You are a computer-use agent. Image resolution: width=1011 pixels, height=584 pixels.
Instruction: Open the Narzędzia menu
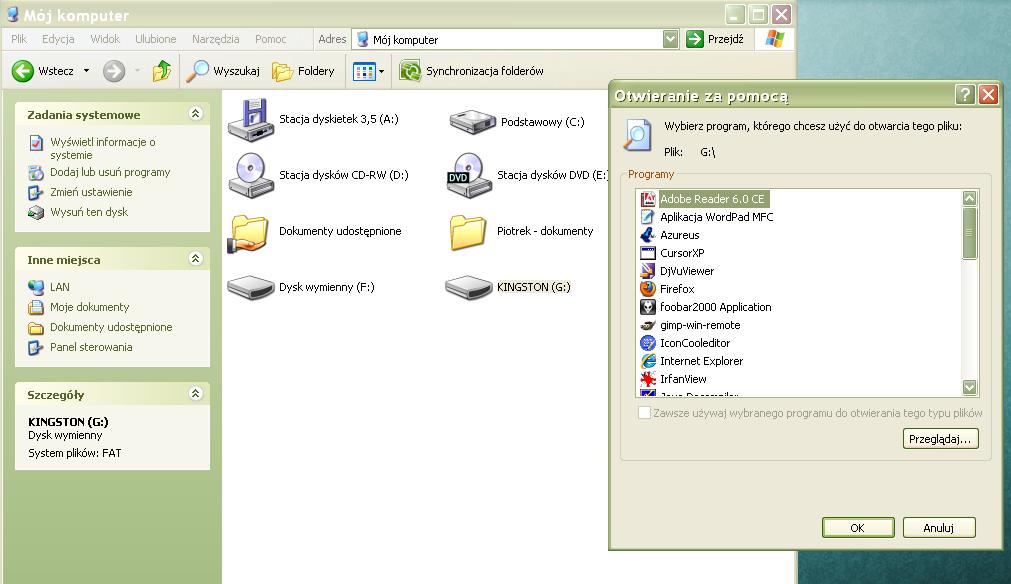coord(215,39)
